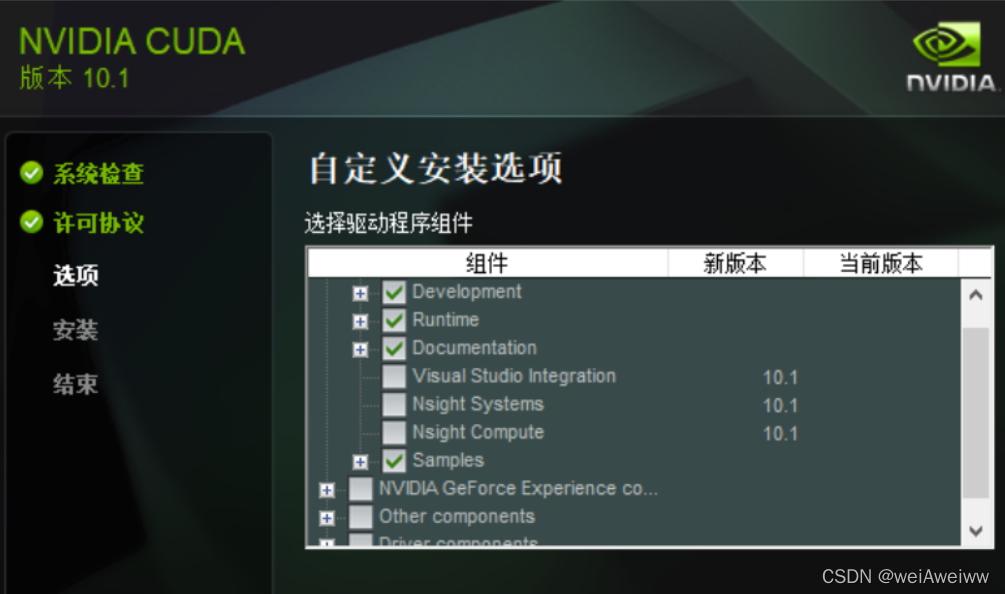Image resolution: width=1005 pixels, height=594 pixels.
Task: Expand the Other components node
Action: pyautogui.click(x=327, y=518)
